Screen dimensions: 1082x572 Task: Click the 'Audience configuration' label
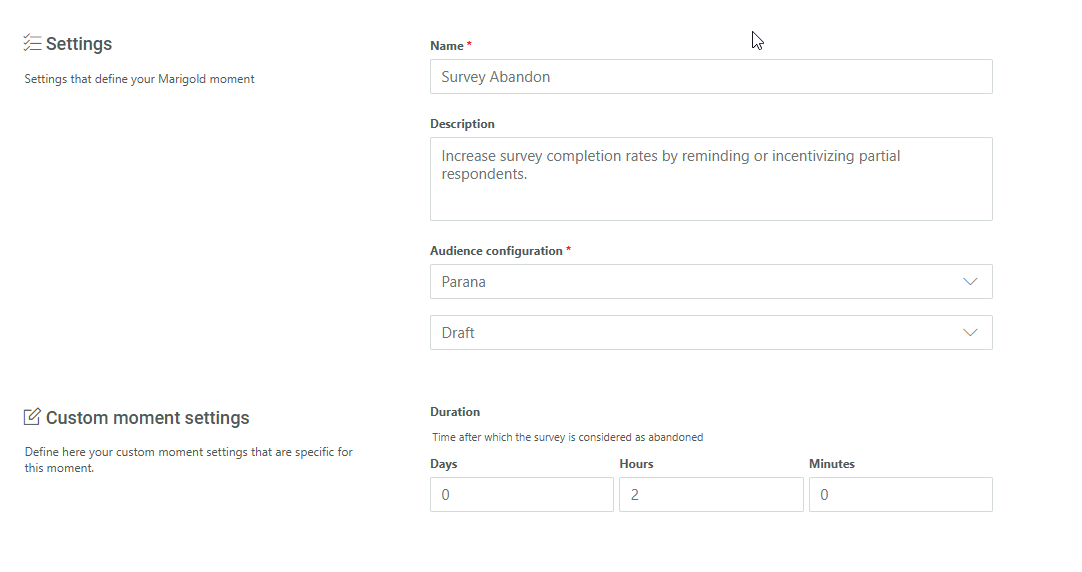[x=496, y=251]
